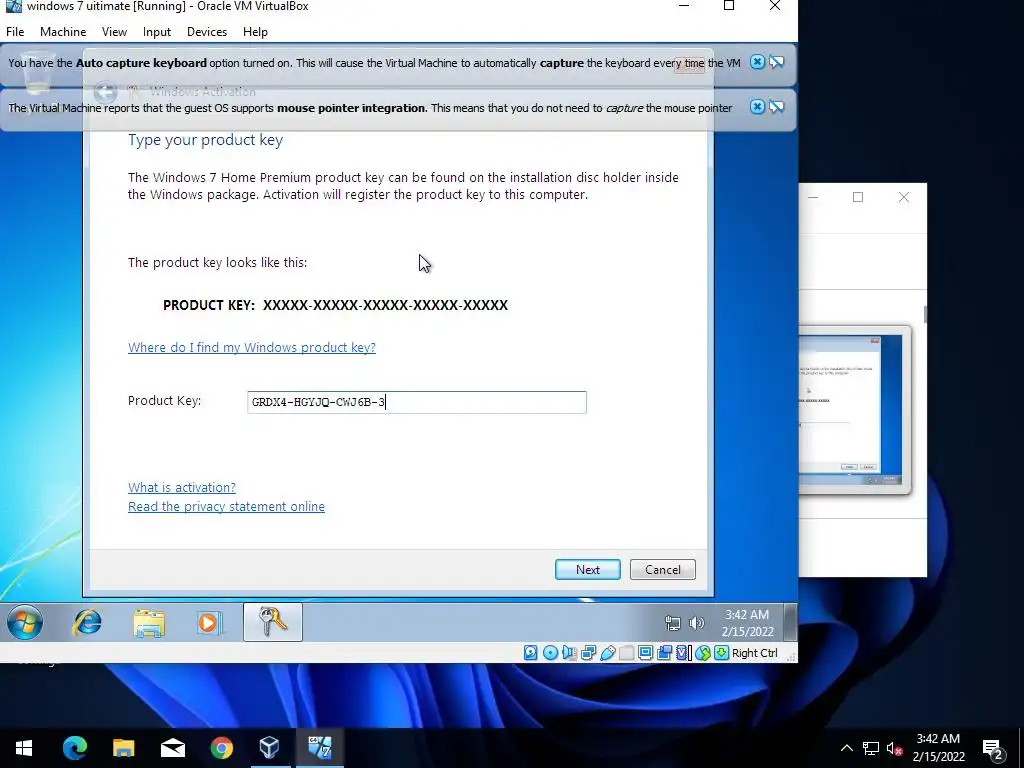The width and height of the screenshot is (1024, 768).
Task: Open the Windows 10 Start button on host taskbar
Action: [x=24, y=747]
